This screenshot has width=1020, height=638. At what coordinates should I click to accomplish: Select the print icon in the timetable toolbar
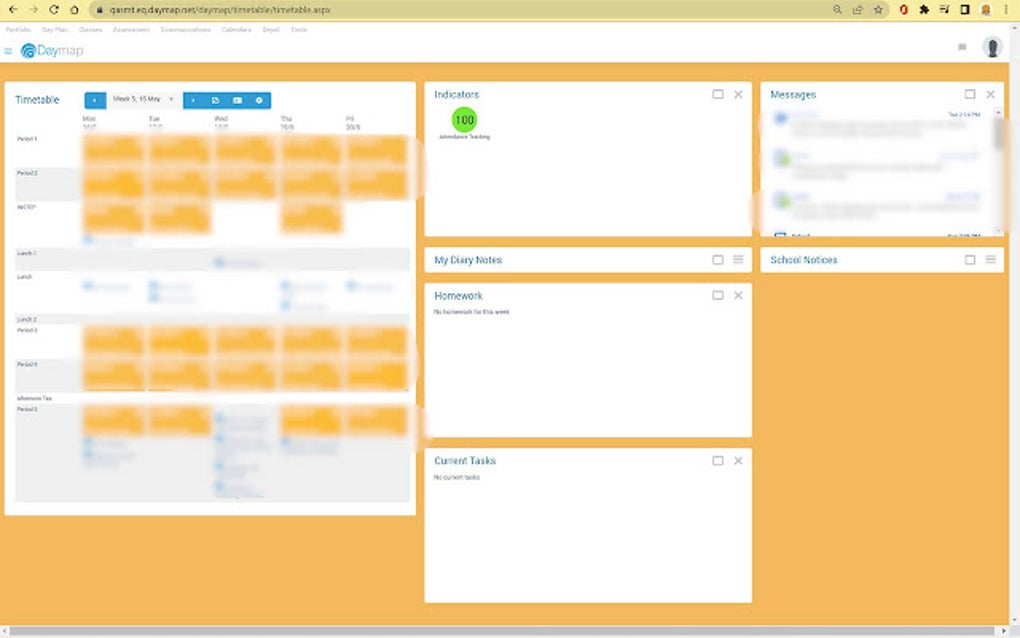pos(216,100)
